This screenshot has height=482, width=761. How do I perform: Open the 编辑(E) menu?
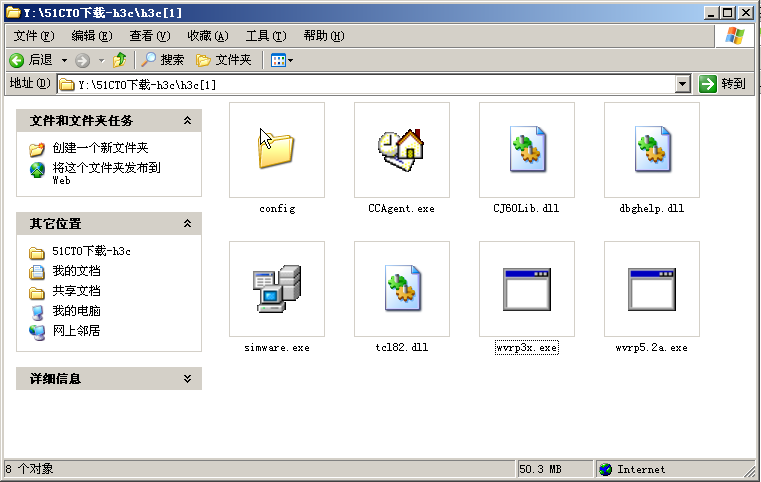[x=92, y=35]
